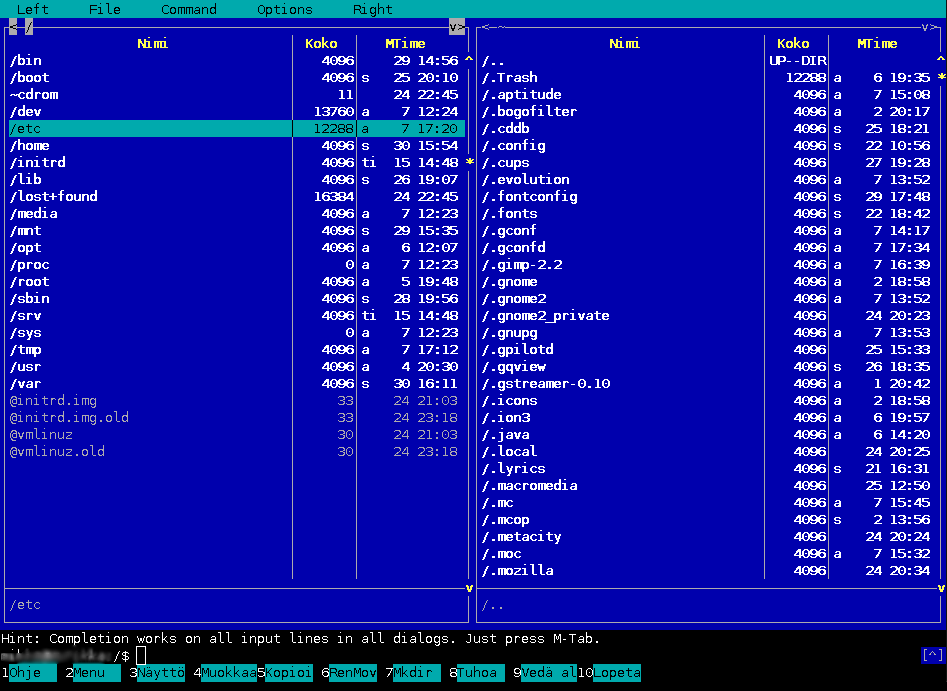
Task: Sort left panel by the Koko column header
Action: 321,43
